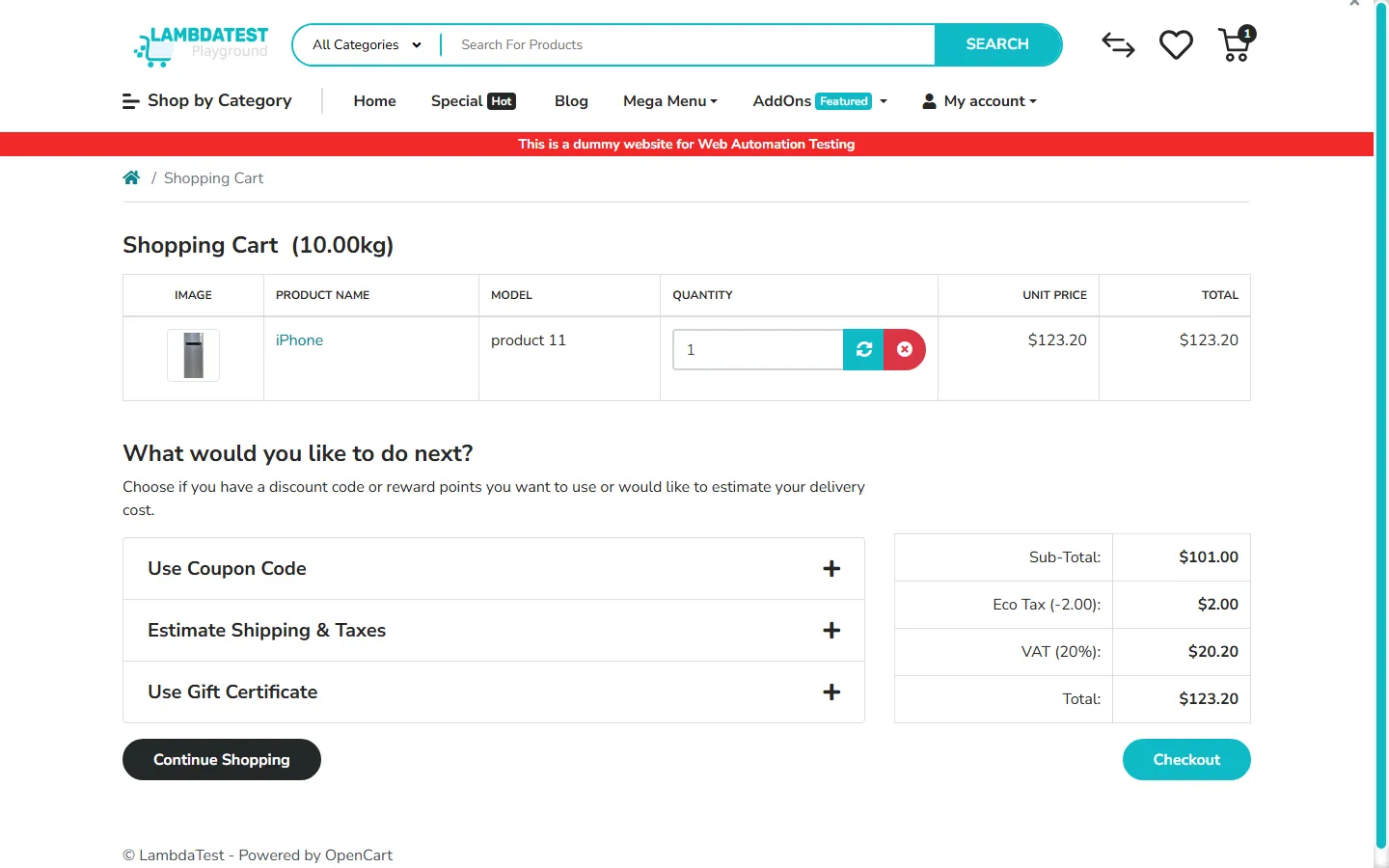Click the $2.00 Eco Tax value
Viewport: 1389px width, 868px height.
(1218, 605)
